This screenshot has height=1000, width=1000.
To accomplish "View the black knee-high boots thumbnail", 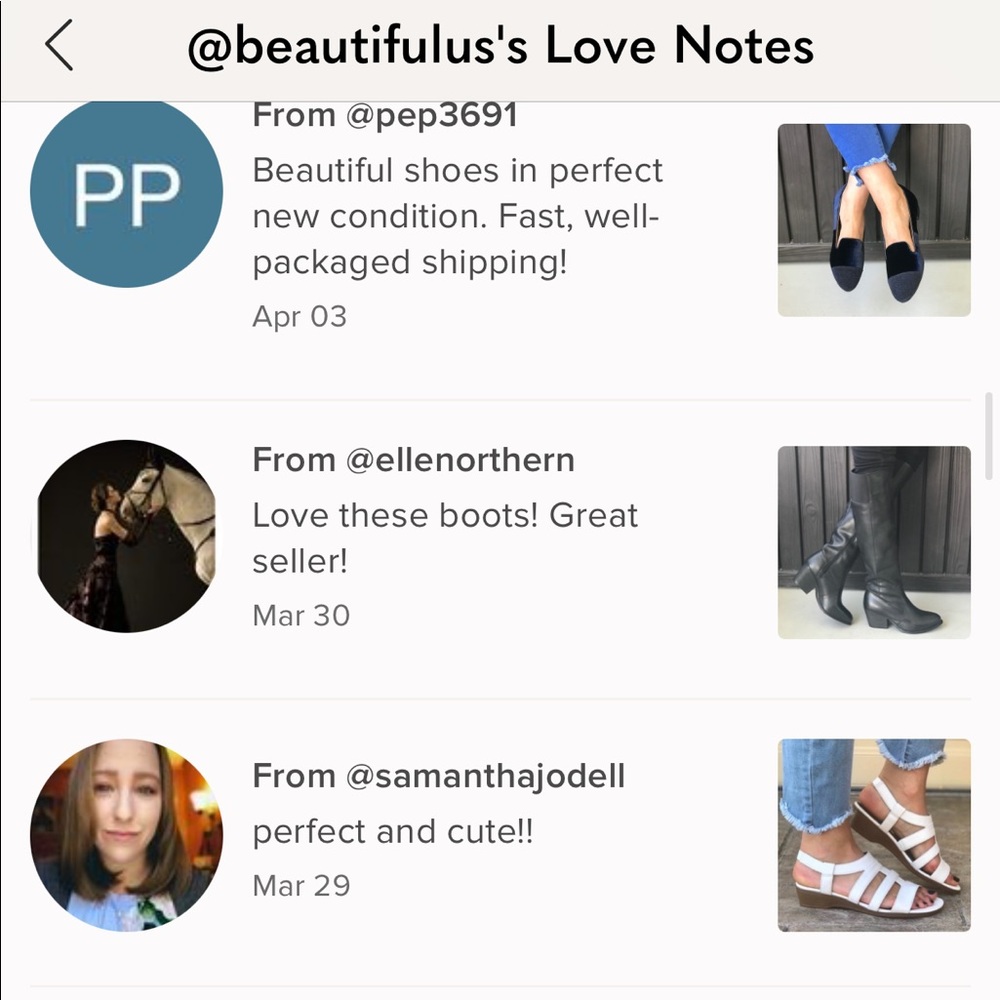I will (874, 542).
